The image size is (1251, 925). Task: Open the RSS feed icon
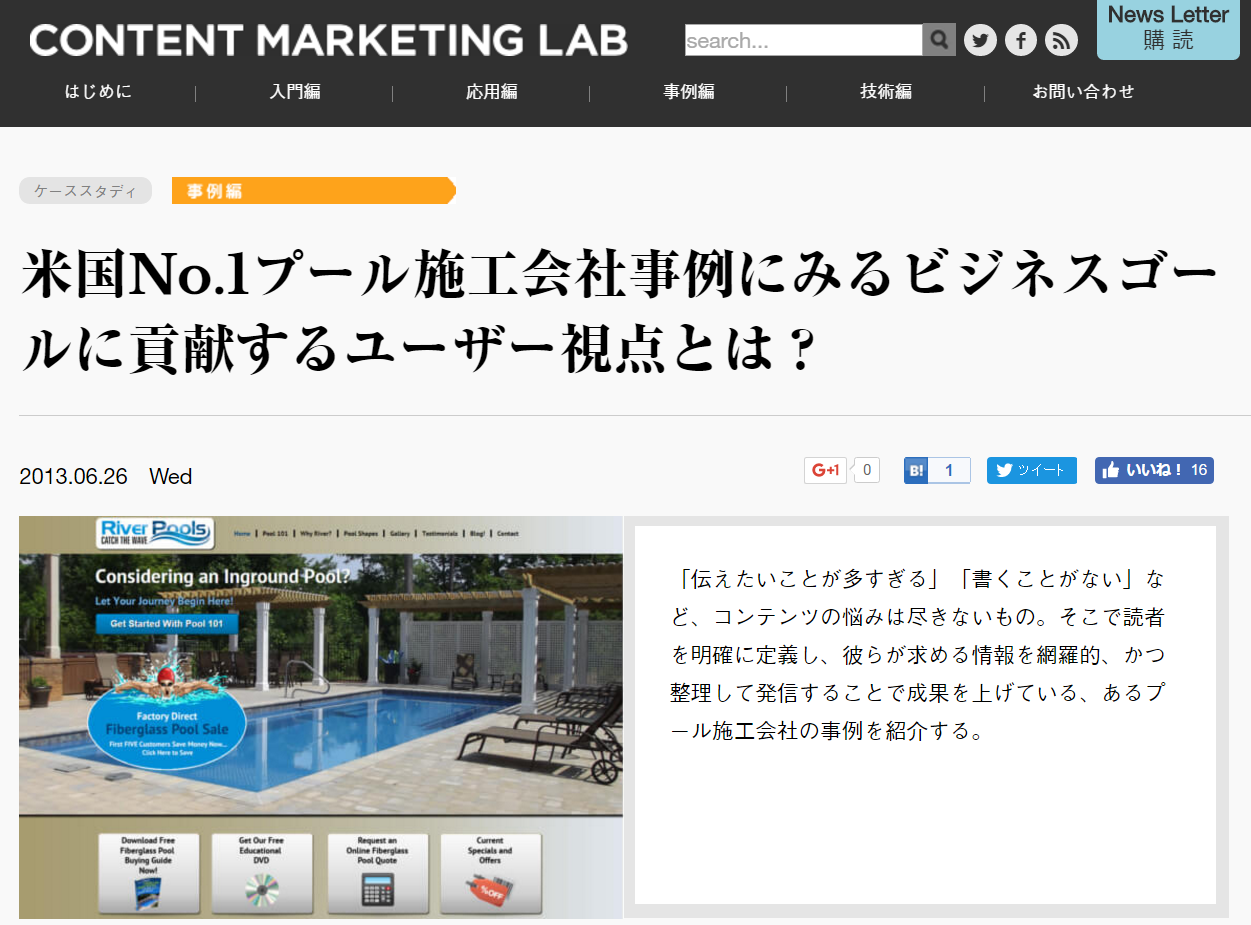pyautogui.click(x=1061, y=41)
